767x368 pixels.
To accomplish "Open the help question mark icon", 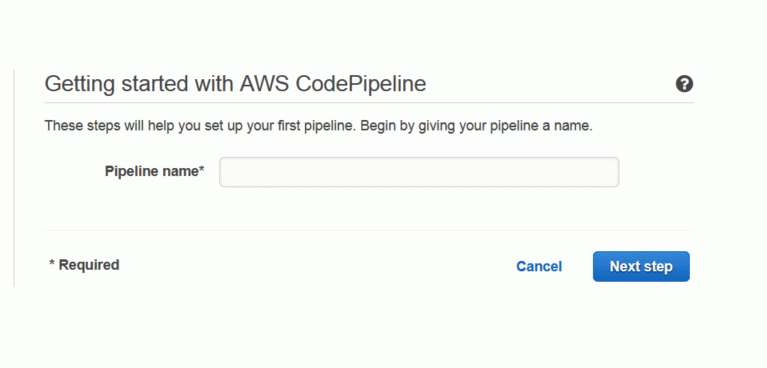I will 684,84.
